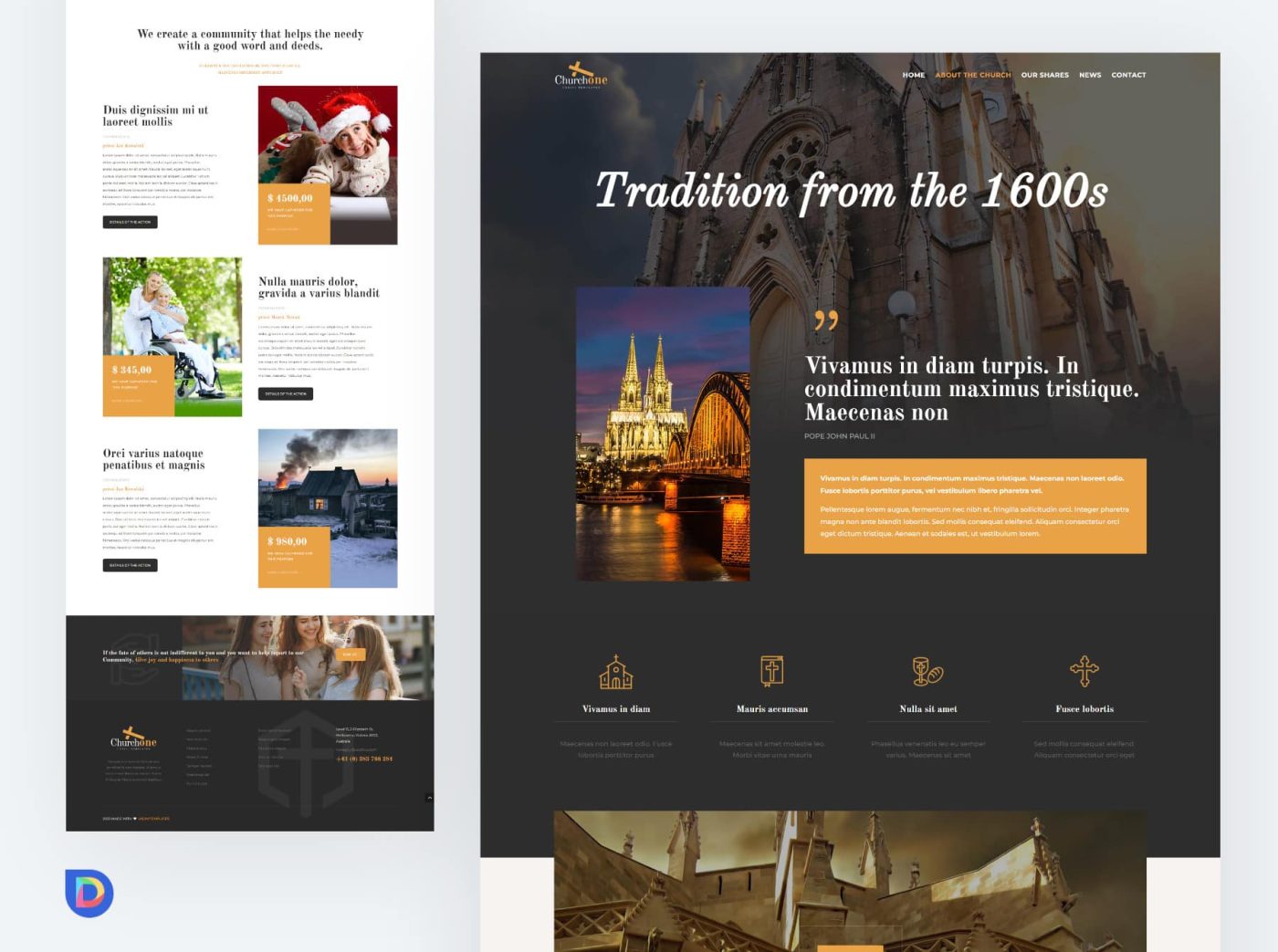Click the girl in Santa hat photo
The image size is (1278, 952).
tap(328, 164)
